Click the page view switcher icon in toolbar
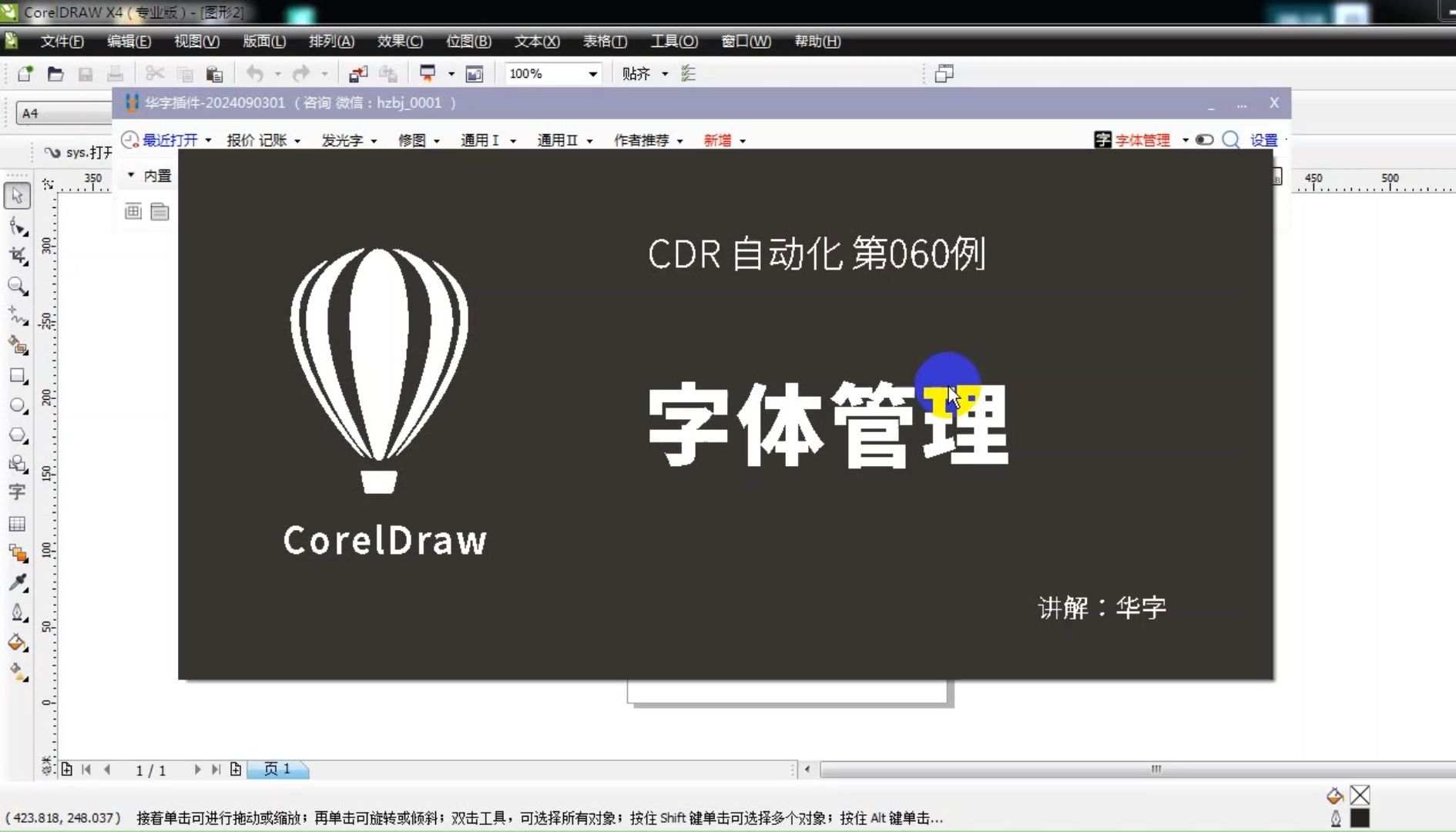The width and height of the screenshot is (1456, 832). (944, 73)
